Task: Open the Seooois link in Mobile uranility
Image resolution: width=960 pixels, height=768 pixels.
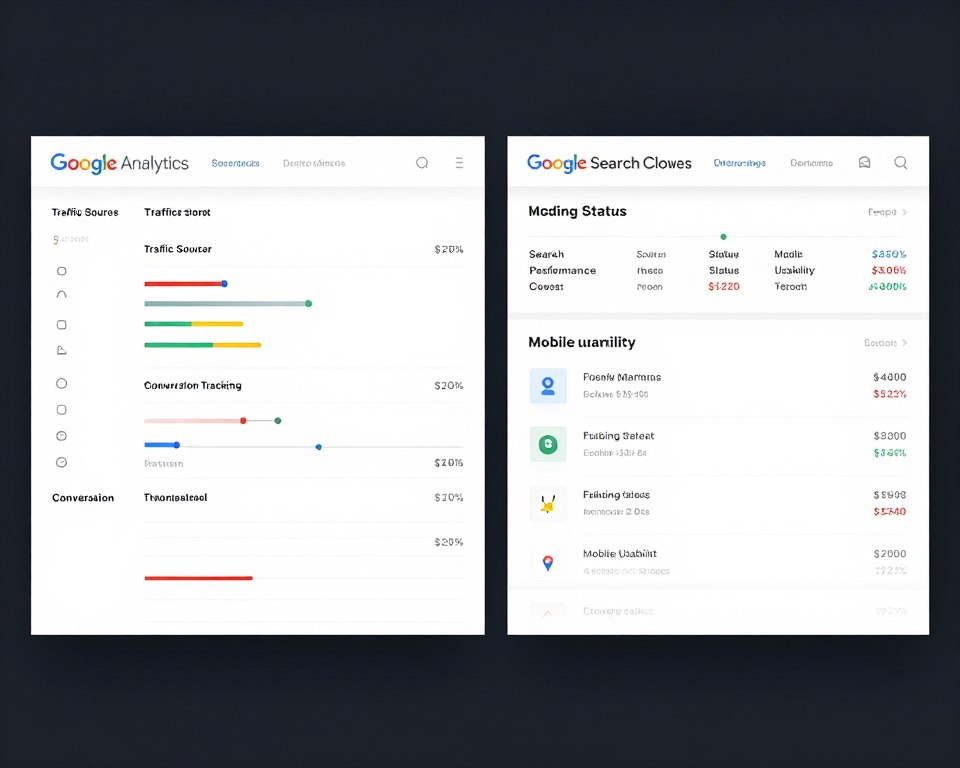Action: pos(880,343)
